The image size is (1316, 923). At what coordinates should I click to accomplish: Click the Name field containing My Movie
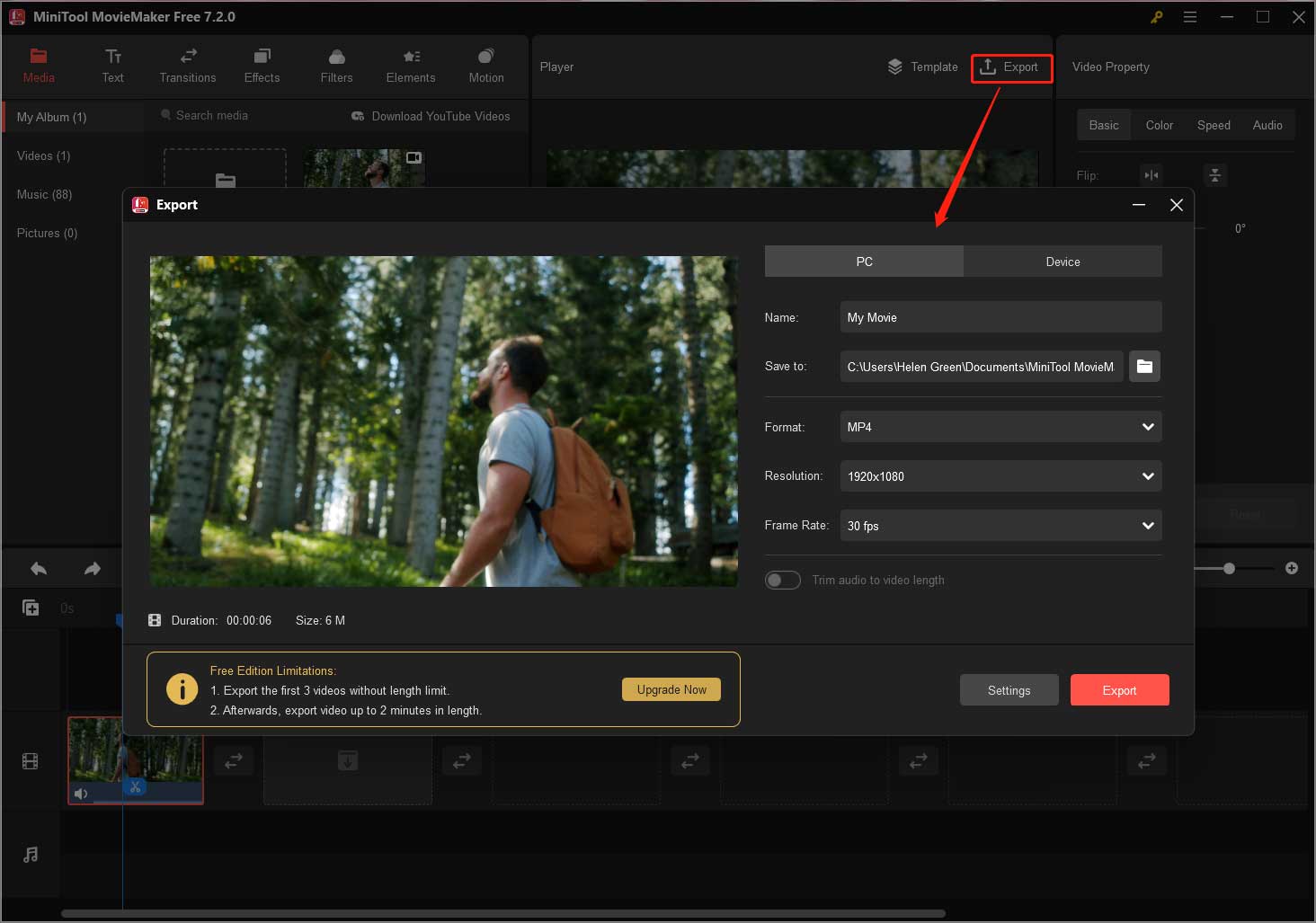pos(1000,317)
